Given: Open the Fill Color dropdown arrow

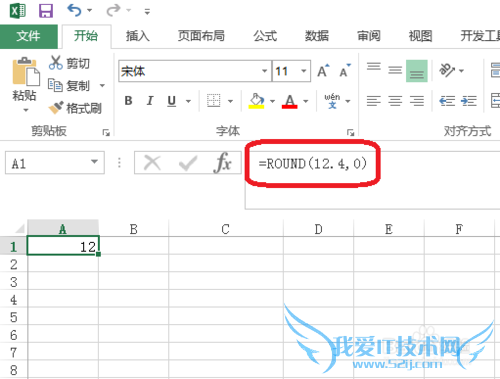Looking at the screenshot, I should pyautogui.click(x=272, y=101).
